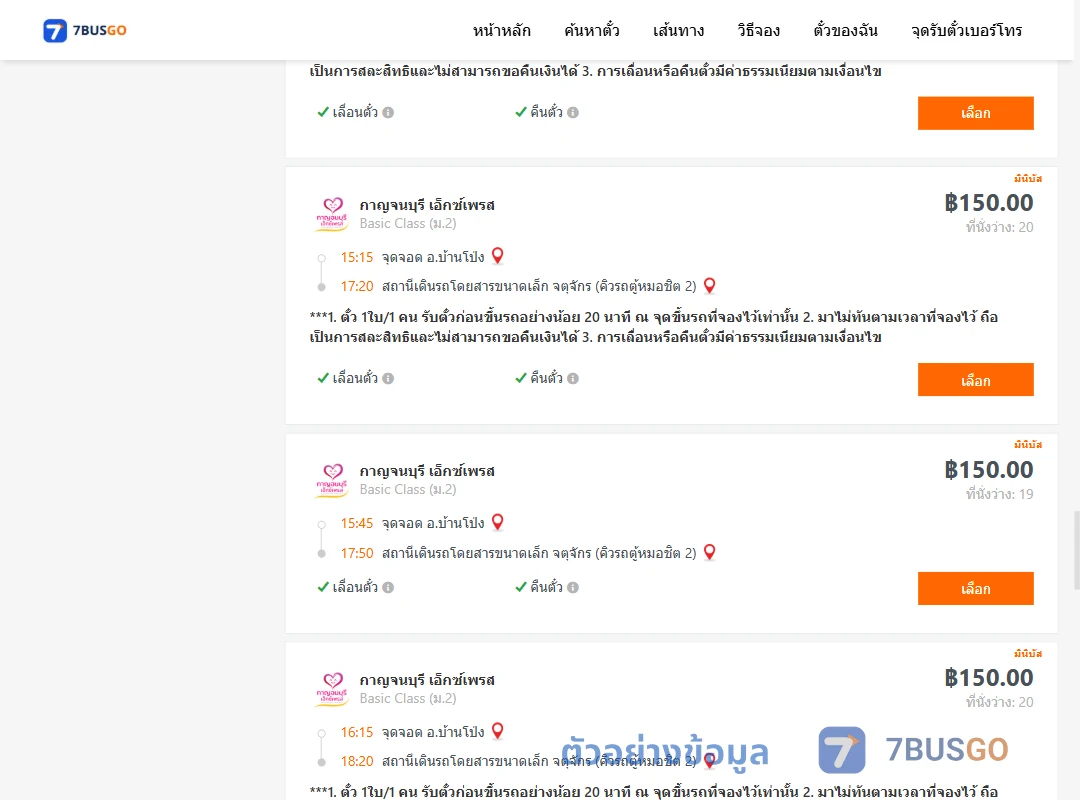Open the หน้าหลัก menu item

pos(501,30)
